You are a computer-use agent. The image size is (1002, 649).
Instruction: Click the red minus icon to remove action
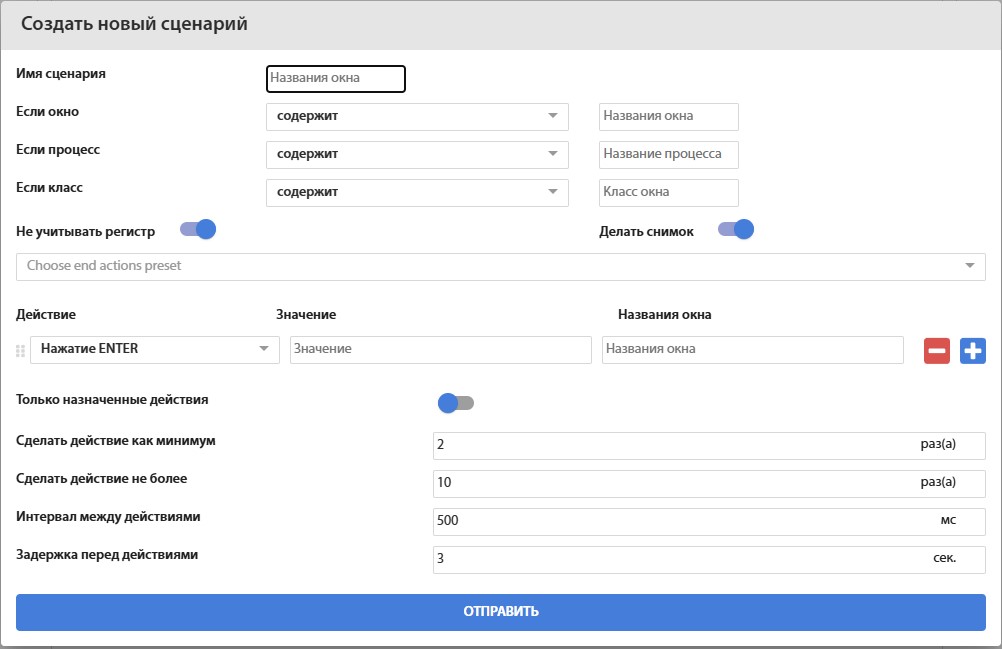[x=936, y=350]
